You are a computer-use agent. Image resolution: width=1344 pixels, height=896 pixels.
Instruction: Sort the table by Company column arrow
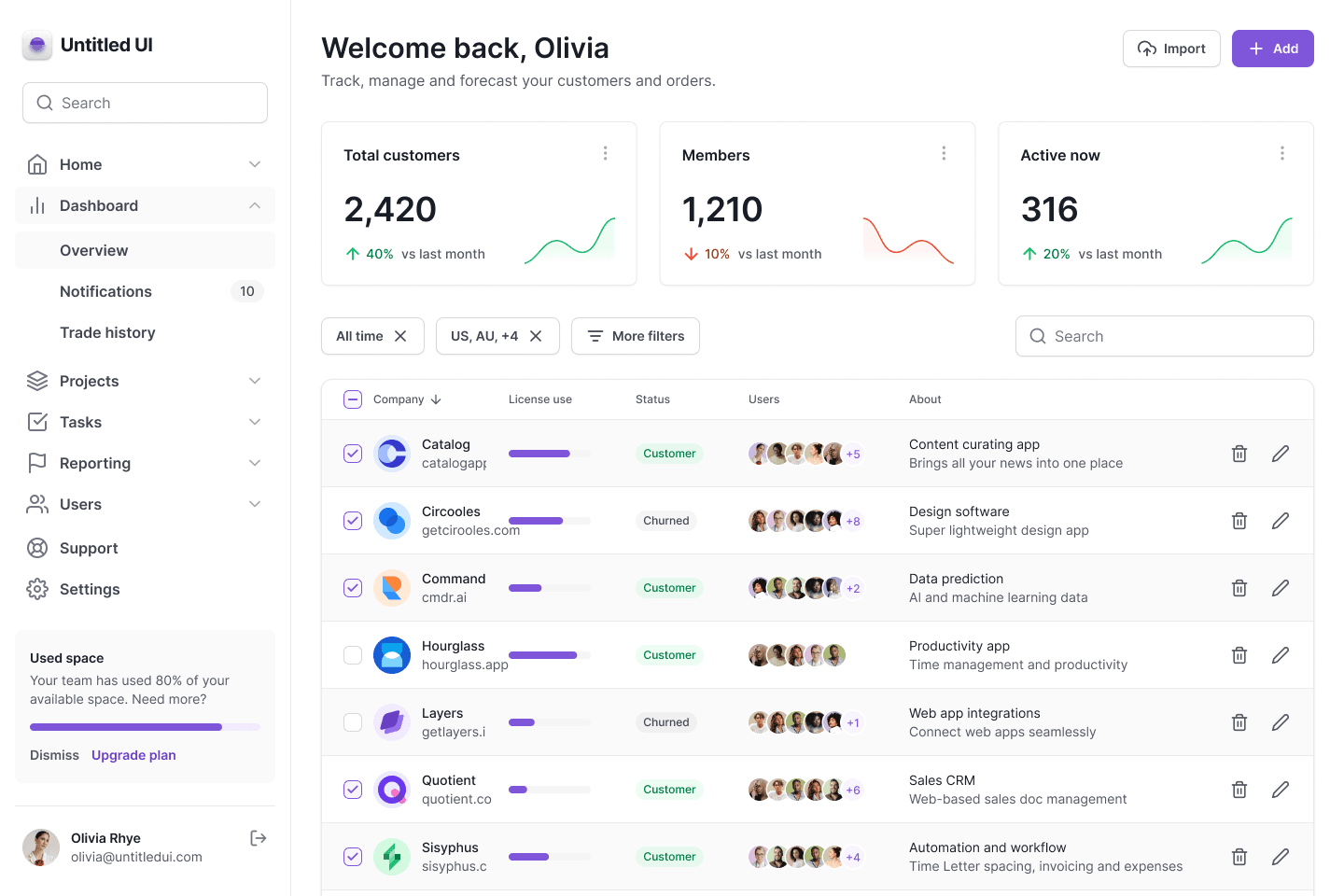coord(436,399)
